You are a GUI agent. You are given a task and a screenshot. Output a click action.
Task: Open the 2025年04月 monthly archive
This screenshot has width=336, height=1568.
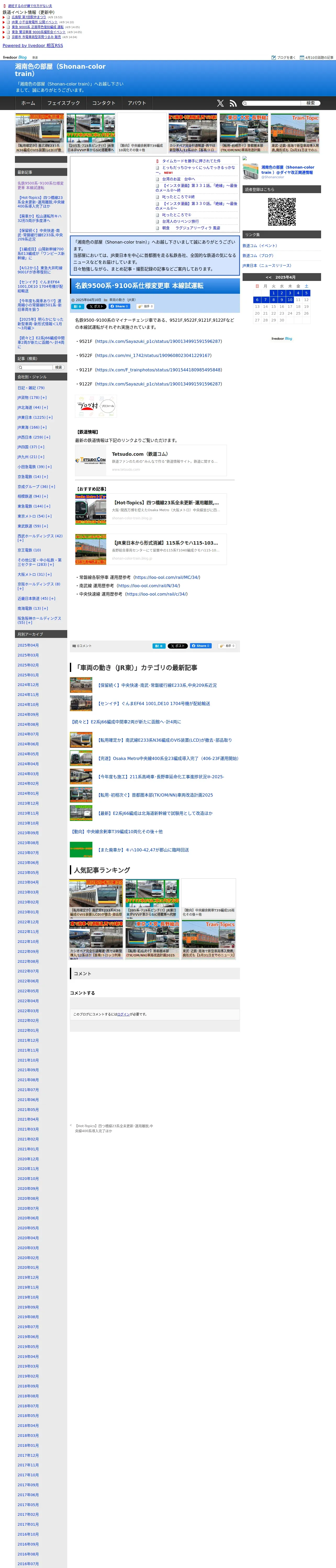coord(28,645)
